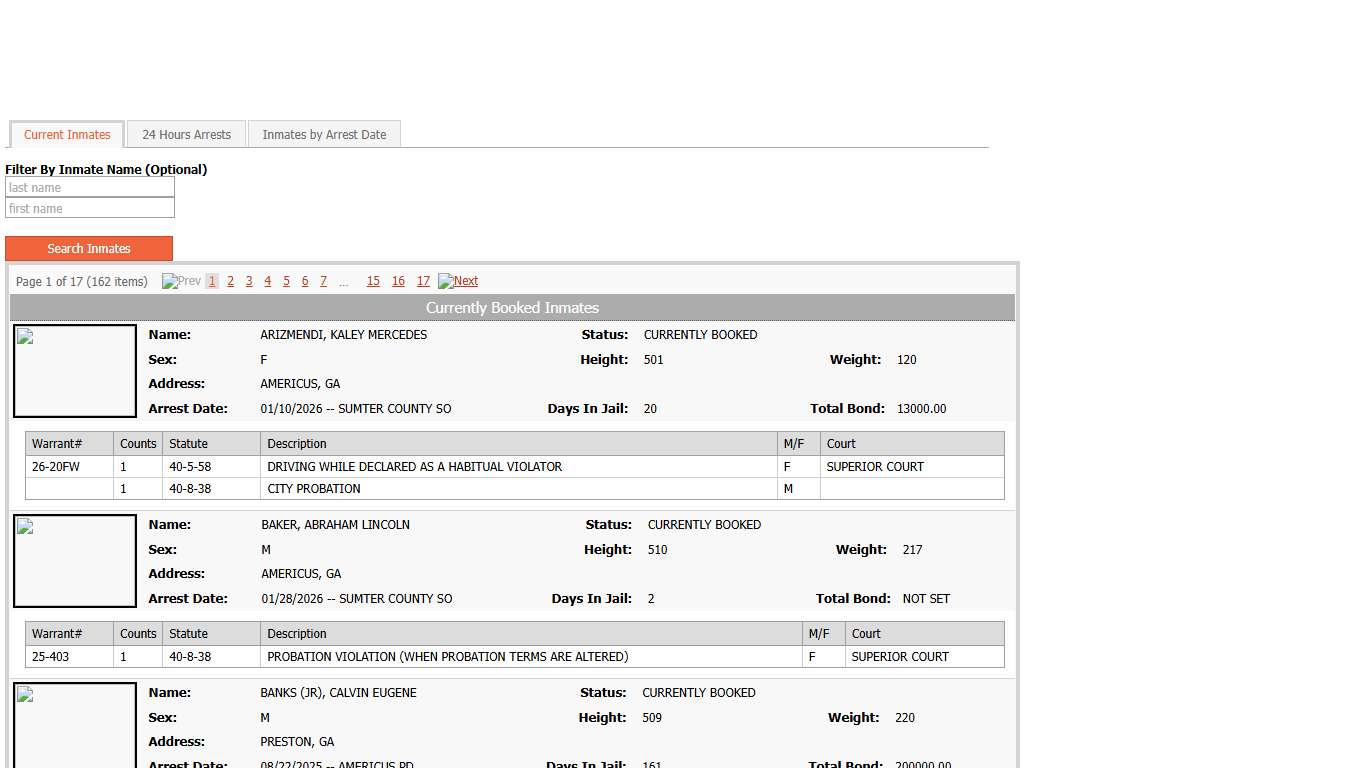Screen dimensions: 1366x768
Task: Click the Next arrow icon in pagination
Action: click(446, 282)
